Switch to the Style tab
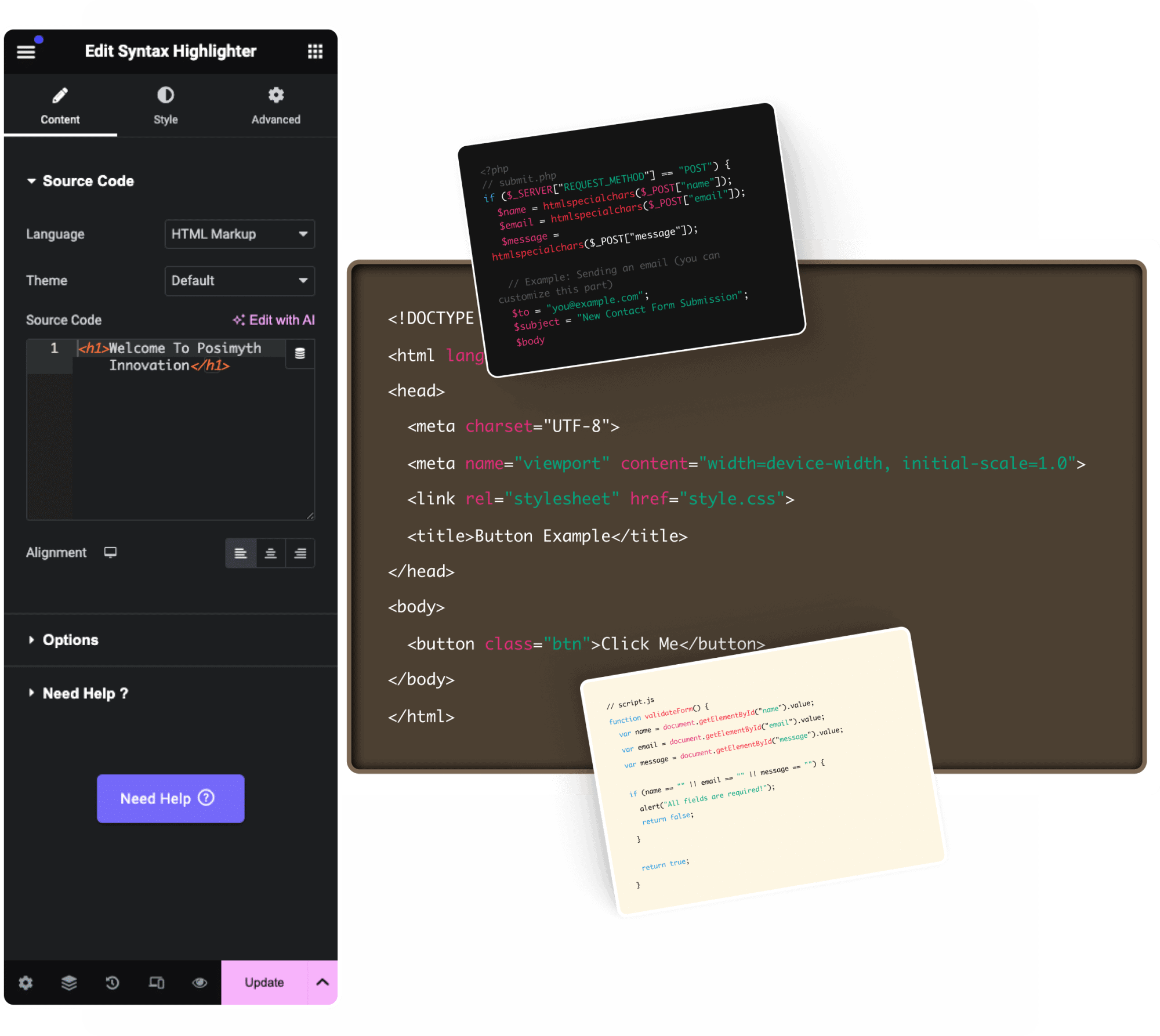This screenshot has width=1160, height=1036. (x=165, y=105)
